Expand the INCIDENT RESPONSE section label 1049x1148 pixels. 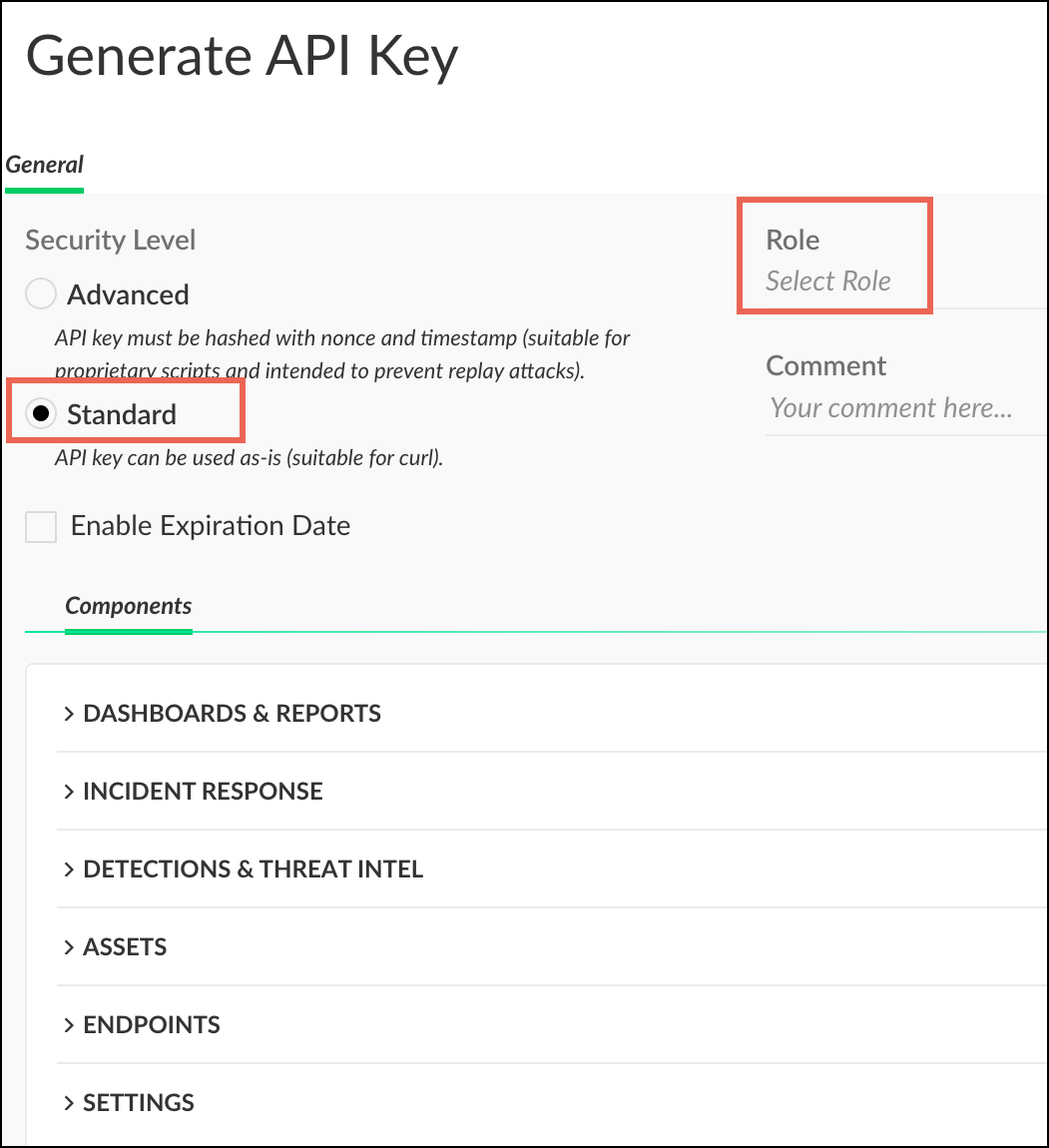[x=203, y=792]
